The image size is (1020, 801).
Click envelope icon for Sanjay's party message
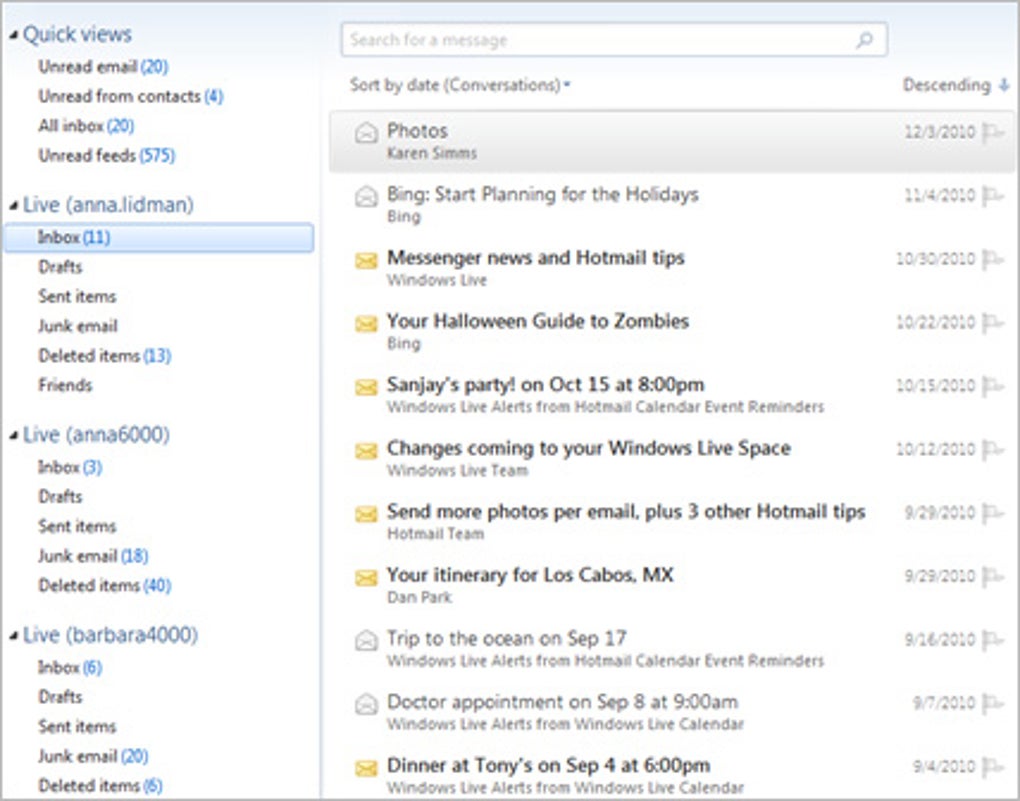366,387
